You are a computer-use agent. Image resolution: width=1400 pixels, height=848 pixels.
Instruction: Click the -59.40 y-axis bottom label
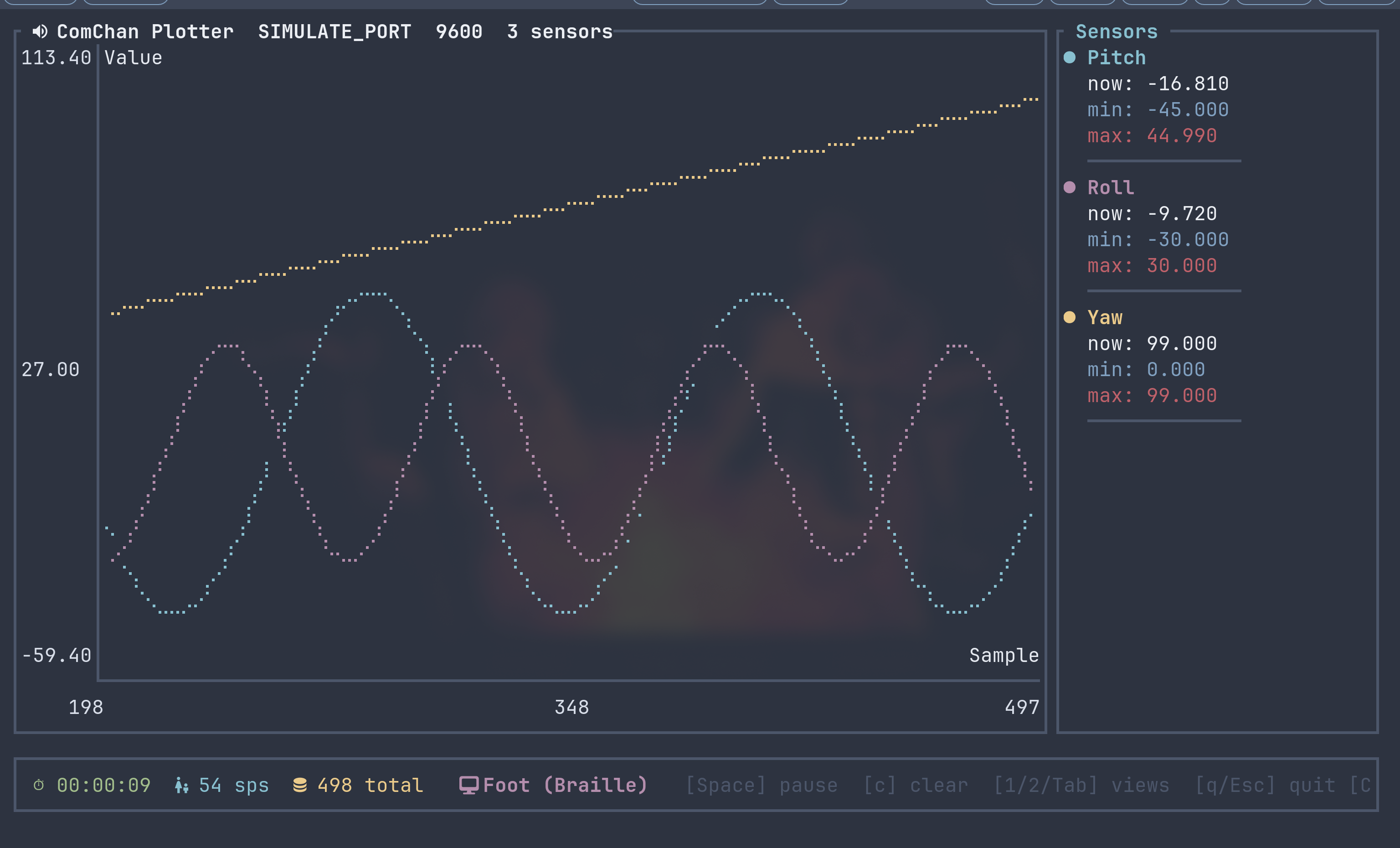[x=56, y=655]
